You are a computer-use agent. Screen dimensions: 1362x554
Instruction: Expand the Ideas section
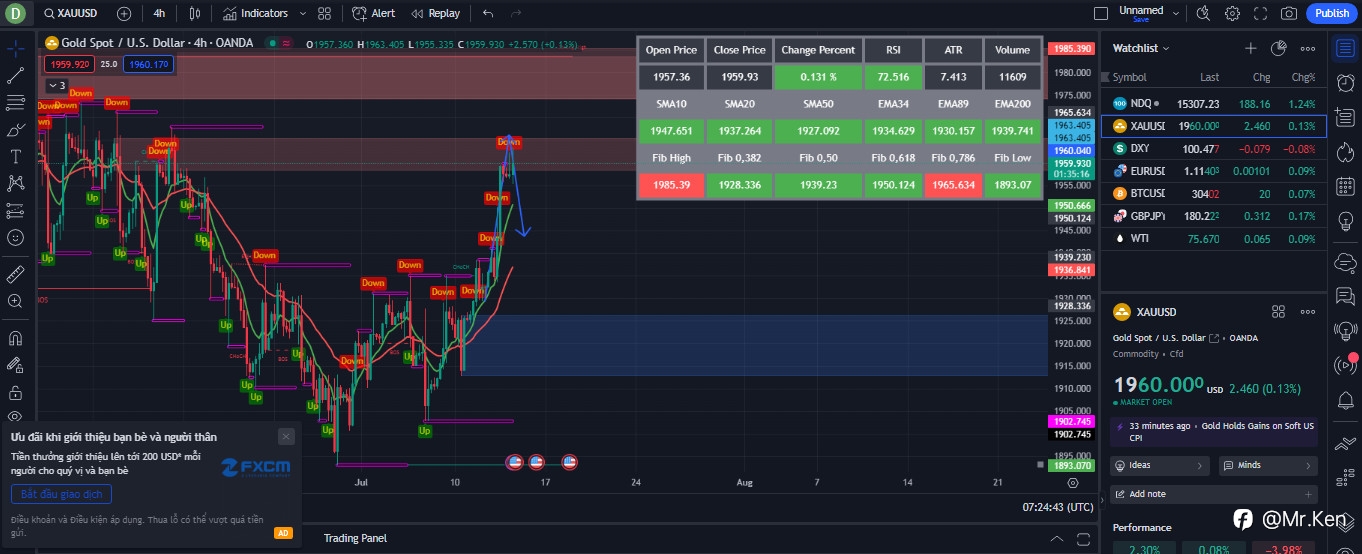[1161, 465]
